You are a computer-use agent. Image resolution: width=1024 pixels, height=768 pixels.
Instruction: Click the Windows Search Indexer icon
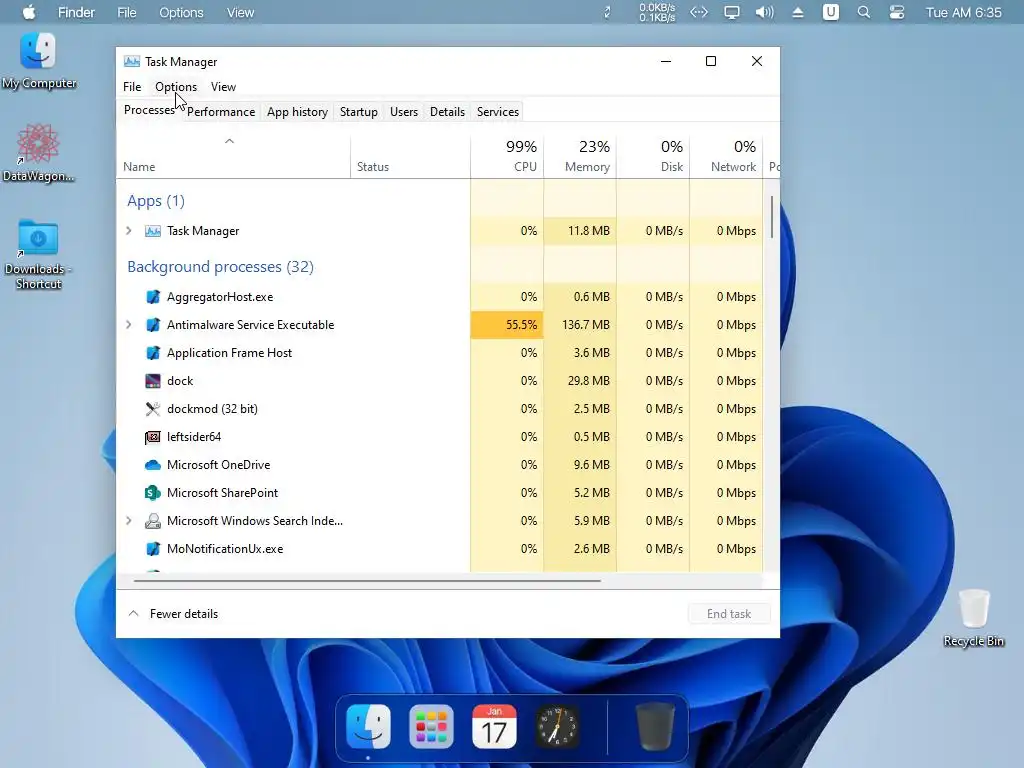[153, 520]
